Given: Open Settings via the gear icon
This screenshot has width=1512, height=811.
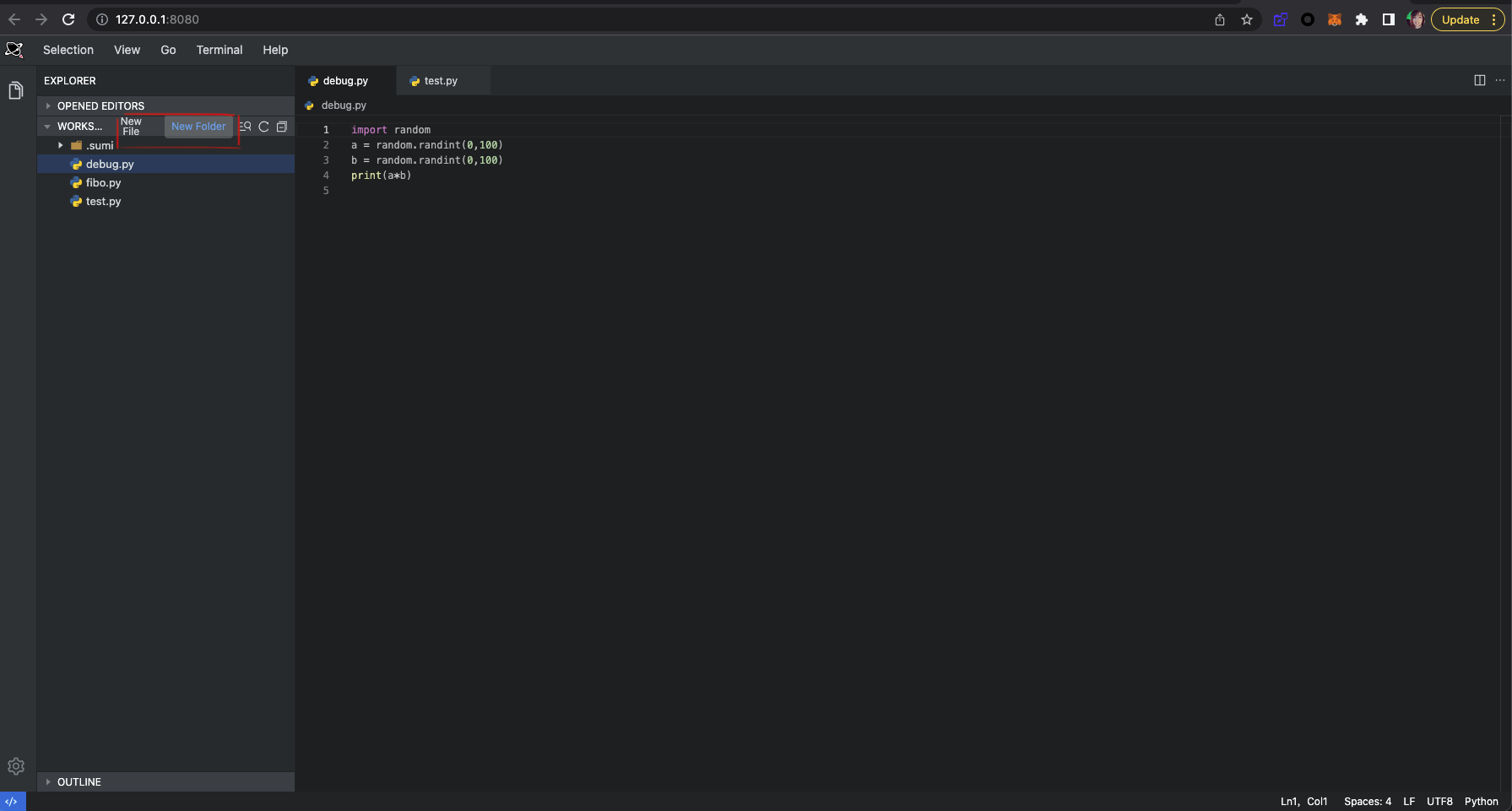Looking at the screenshot, I should coord(15,766).
